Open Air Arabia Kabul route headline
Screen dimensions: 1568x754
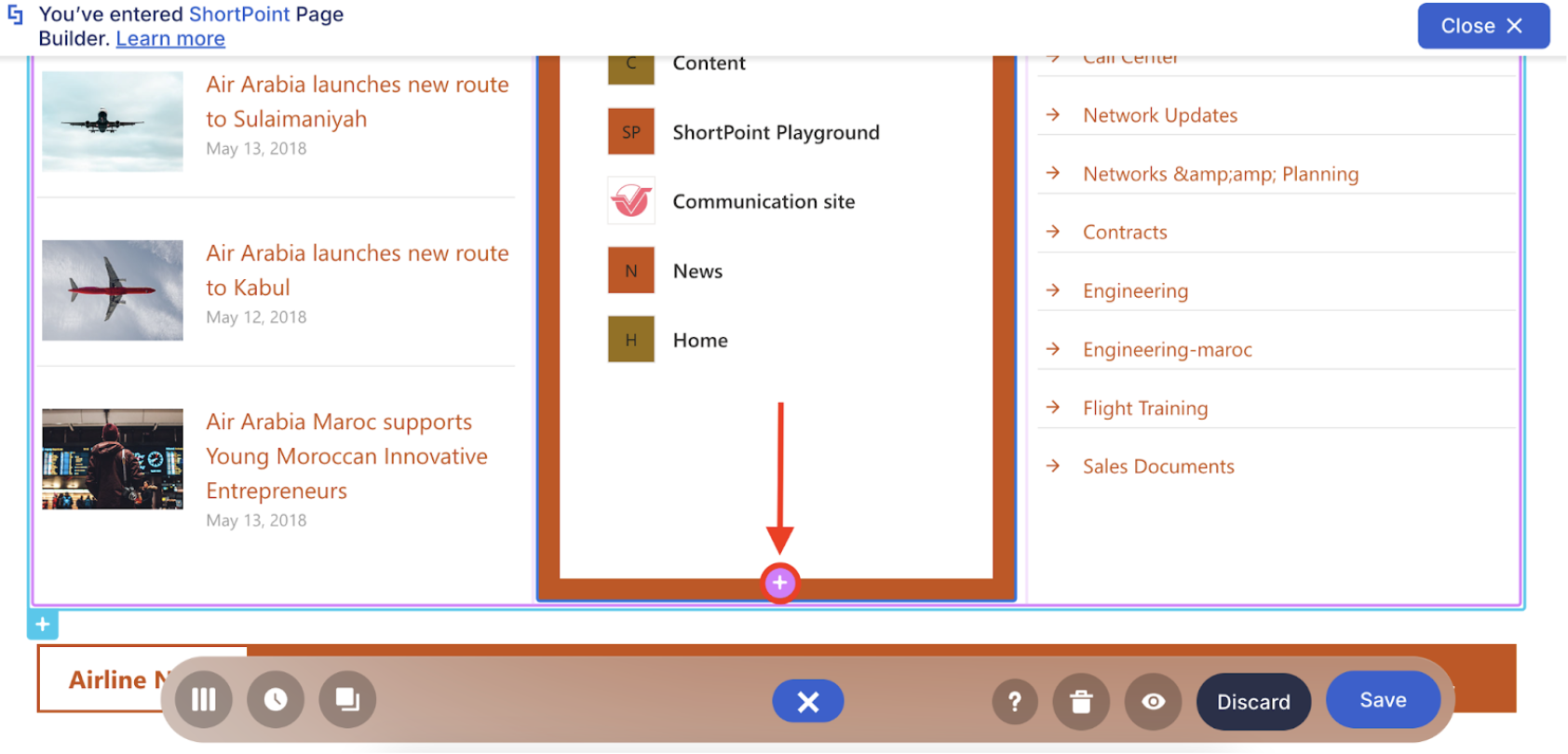click(358, 270)
